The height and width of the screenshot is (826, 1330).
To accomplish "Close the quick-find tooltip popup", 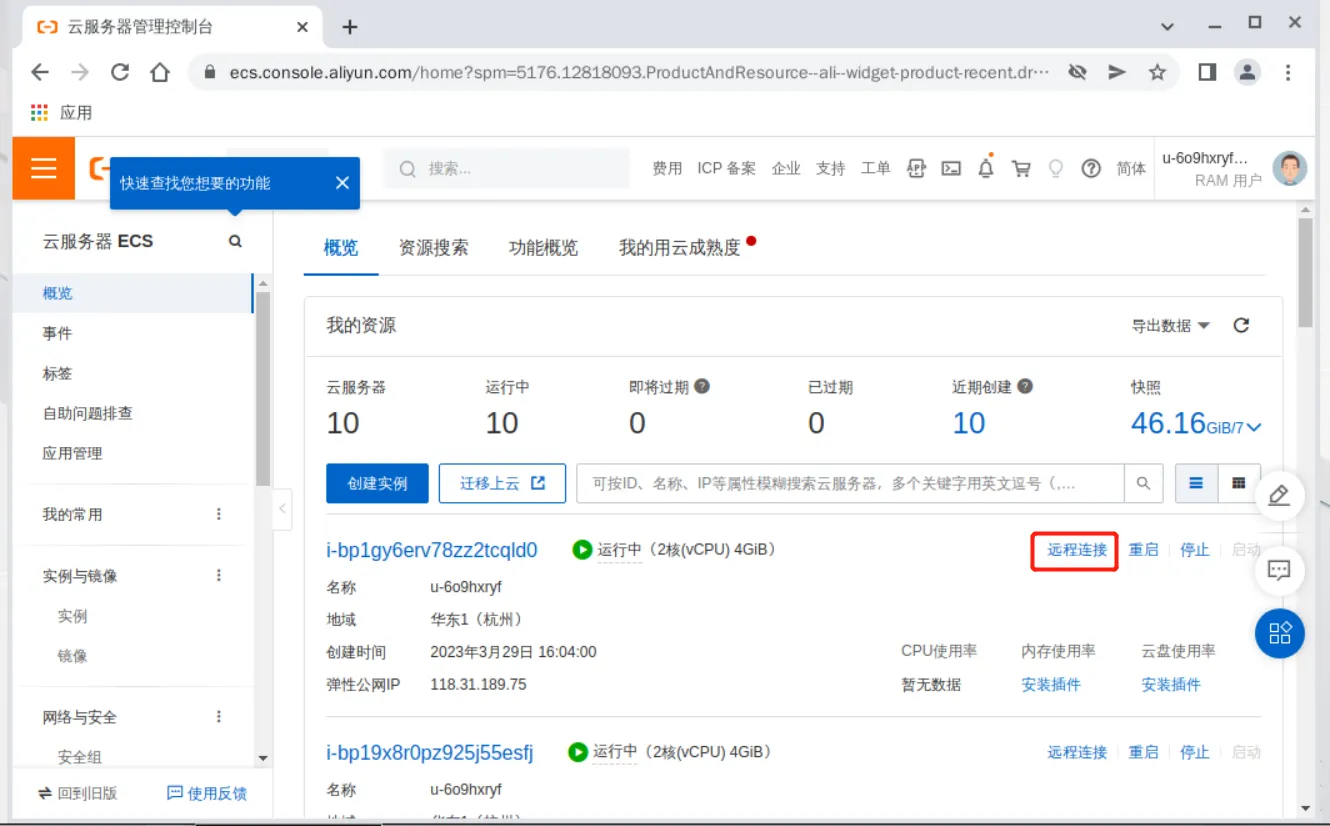I will (342, 183).
